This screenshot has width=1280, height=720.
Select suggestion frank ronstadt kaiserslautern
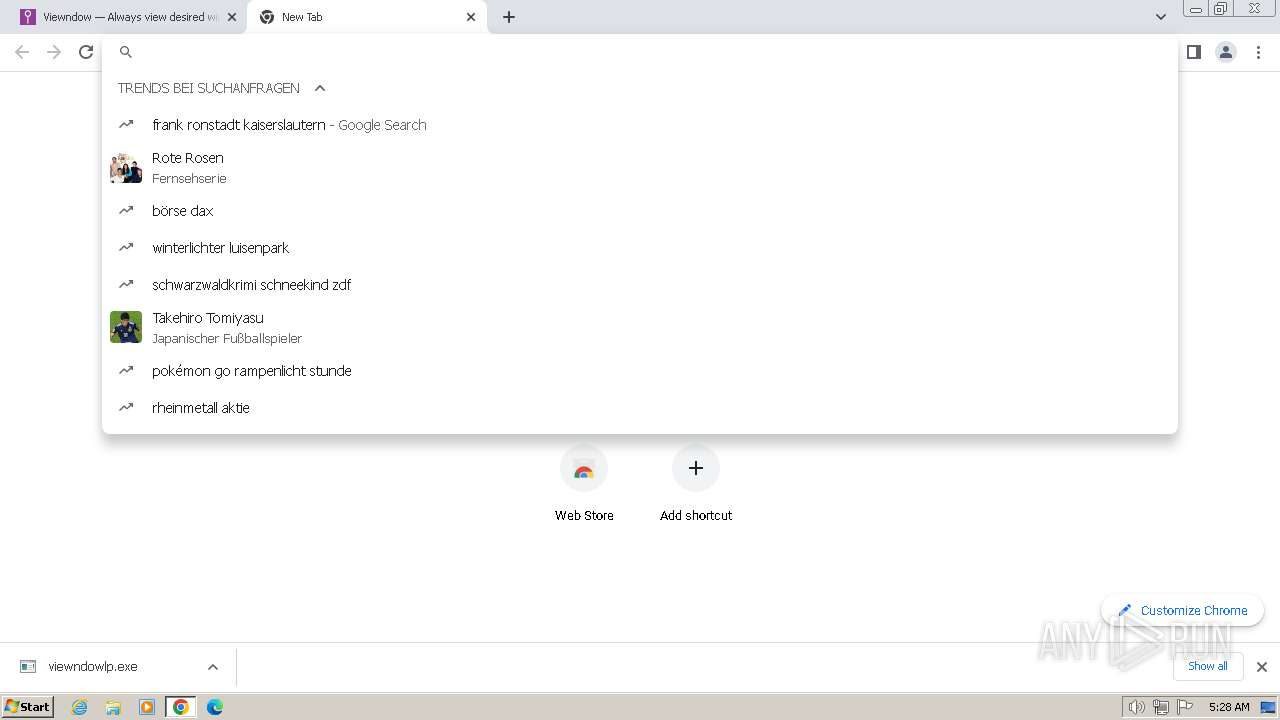(640, 125)
